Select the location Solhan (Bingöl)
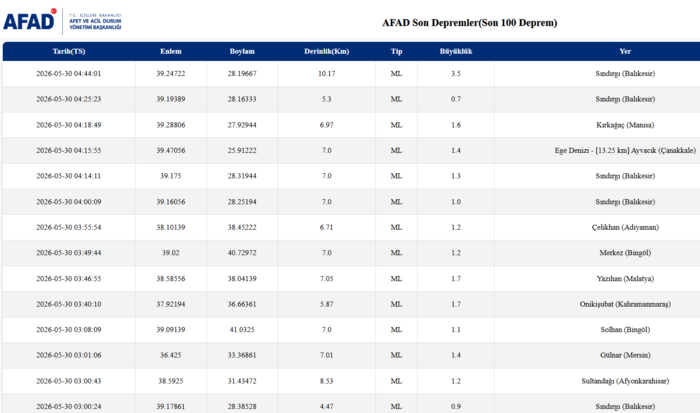Image resolution: width=700 pixels, height=413 pixels. (625, 330)
